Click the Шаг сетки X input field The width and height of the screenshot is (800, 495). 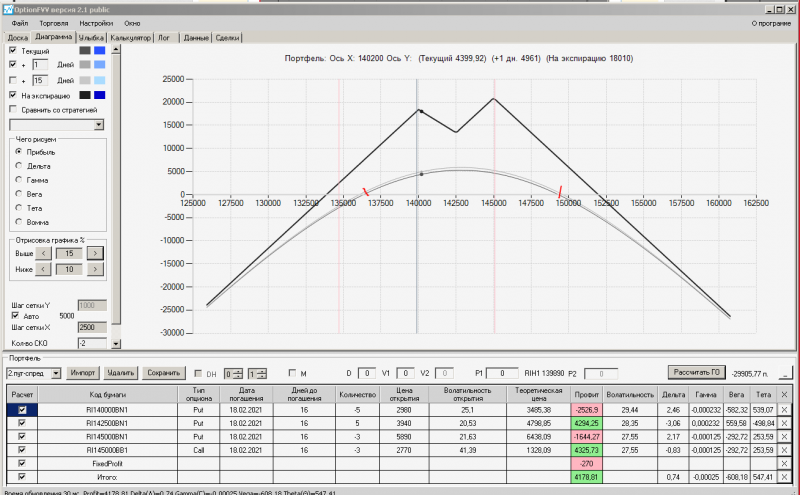coord(92,327)
